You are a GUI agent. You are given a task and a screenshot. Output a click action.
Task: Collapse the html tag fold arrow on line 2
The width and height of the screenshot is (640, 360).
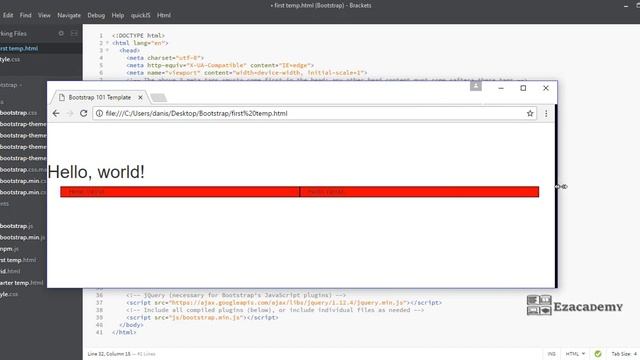[x=108, y=43]
